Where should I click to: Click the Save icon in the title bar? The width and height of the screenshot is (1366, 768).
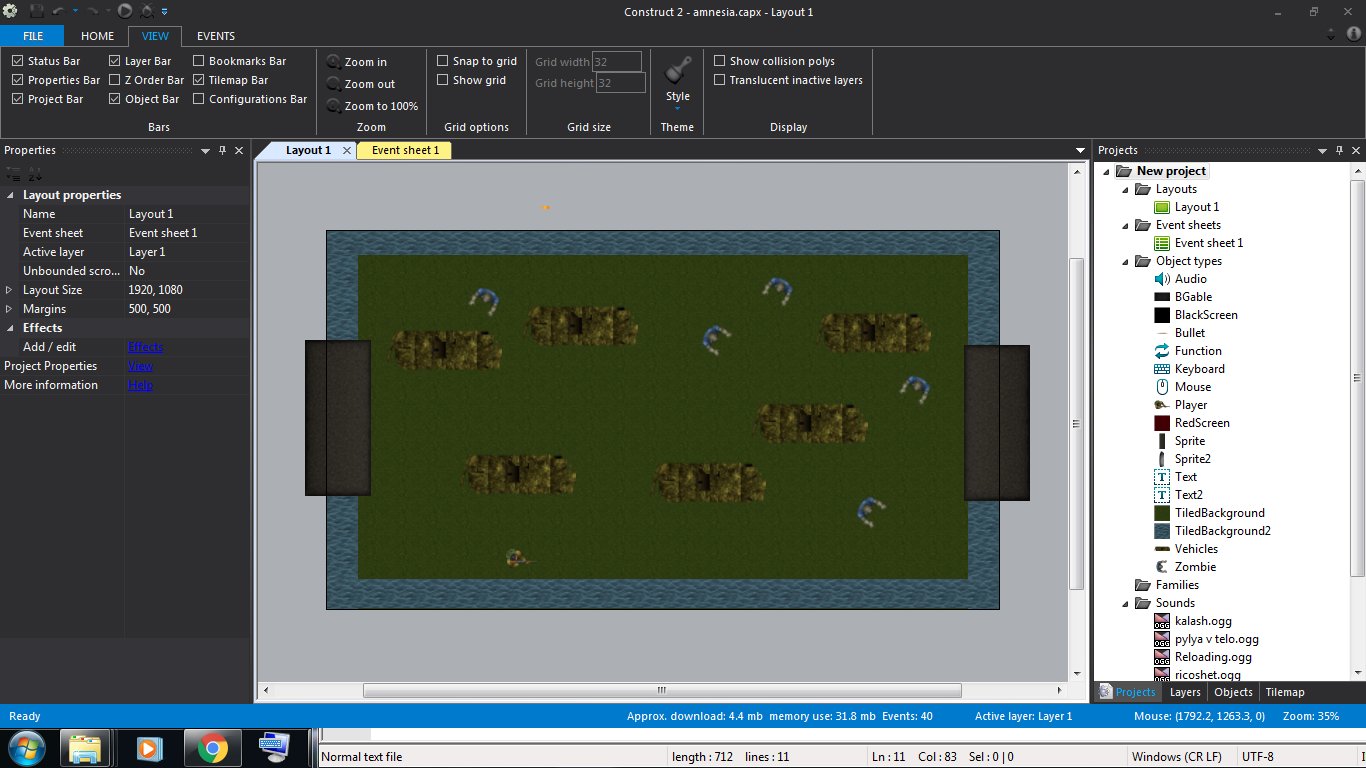point(37,11)
